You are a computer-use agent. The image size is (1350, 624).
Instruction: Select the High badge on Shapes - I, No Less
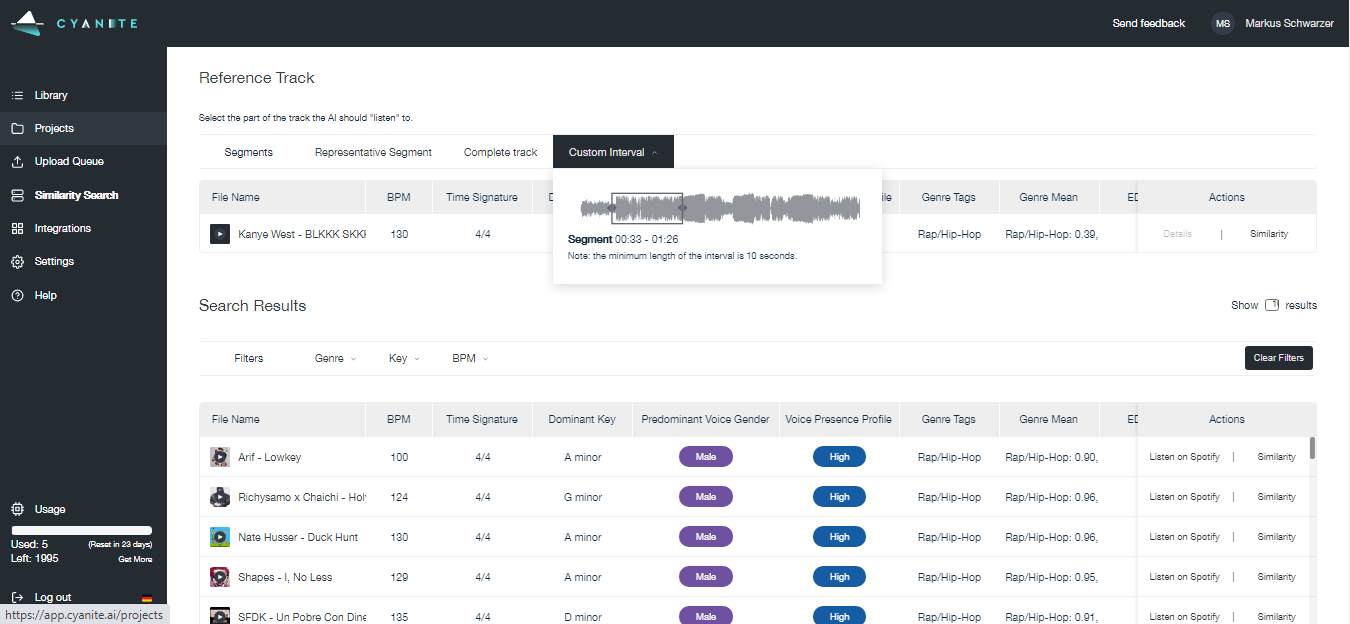[839, 576]
